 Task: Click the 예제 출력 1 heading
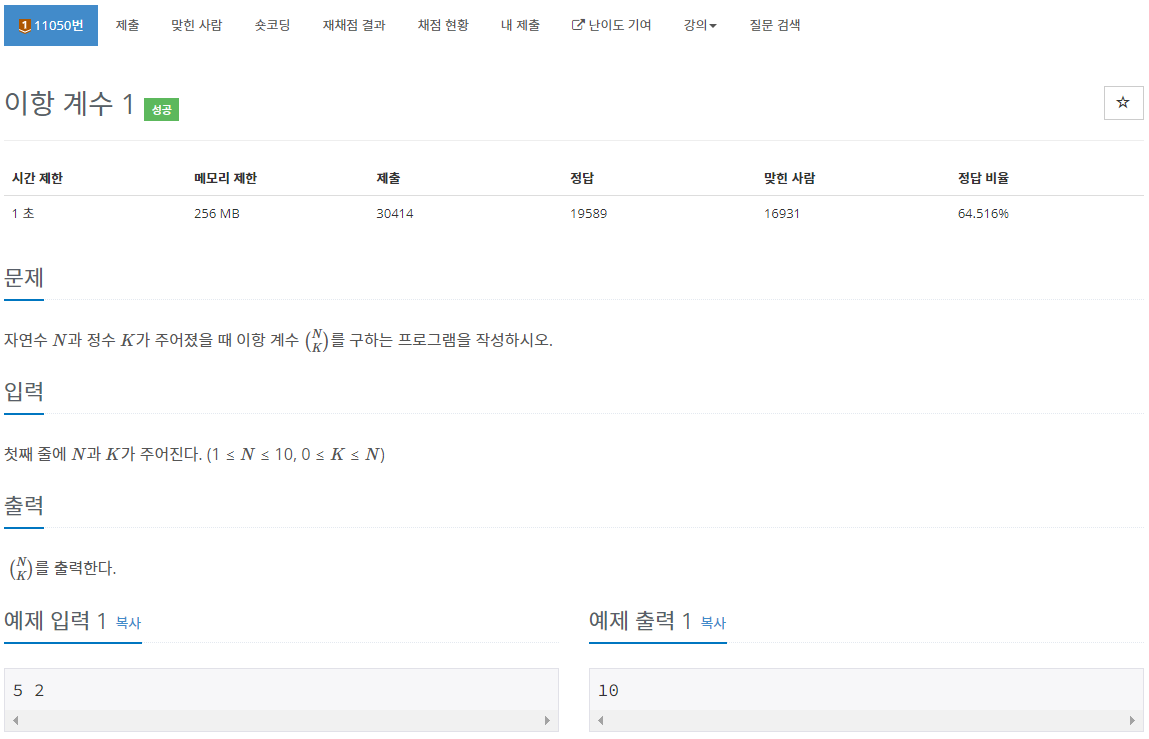click(640, 620)
